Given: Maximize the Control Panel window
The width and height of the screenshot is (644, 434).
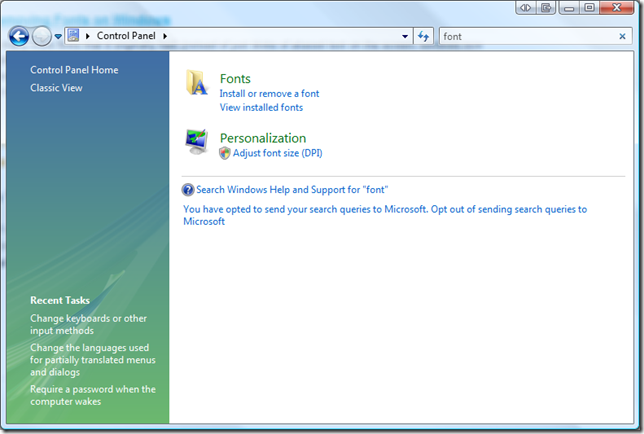Looking at the screenshot, I should [589, 7].
